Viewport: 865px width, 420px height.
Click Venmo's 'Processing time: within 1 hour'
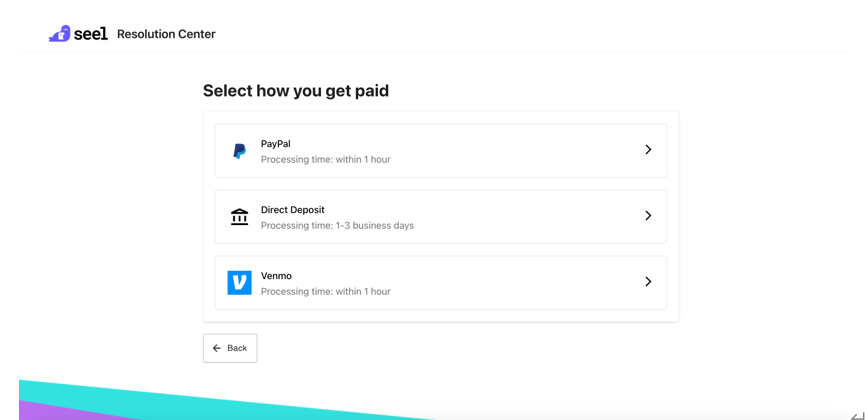point(325,291)
